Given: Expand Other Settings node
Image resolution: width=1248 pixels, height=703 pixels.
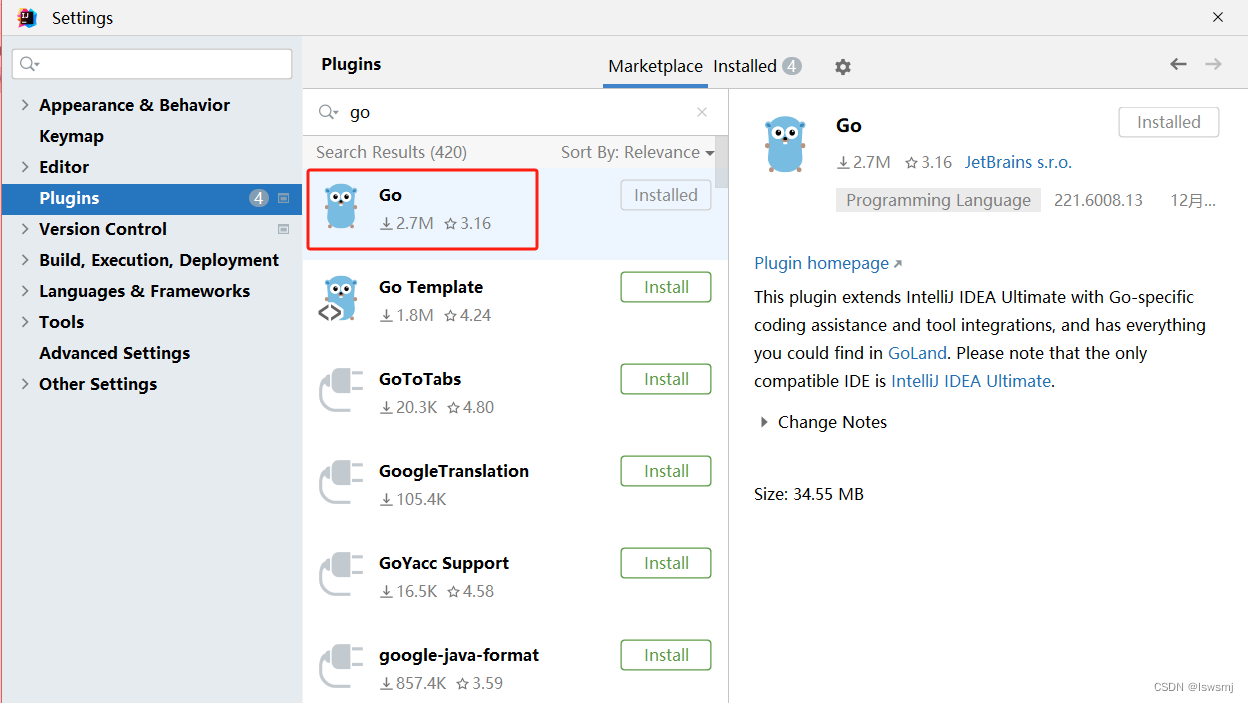Looking at the screenshot, I should 25,384.
